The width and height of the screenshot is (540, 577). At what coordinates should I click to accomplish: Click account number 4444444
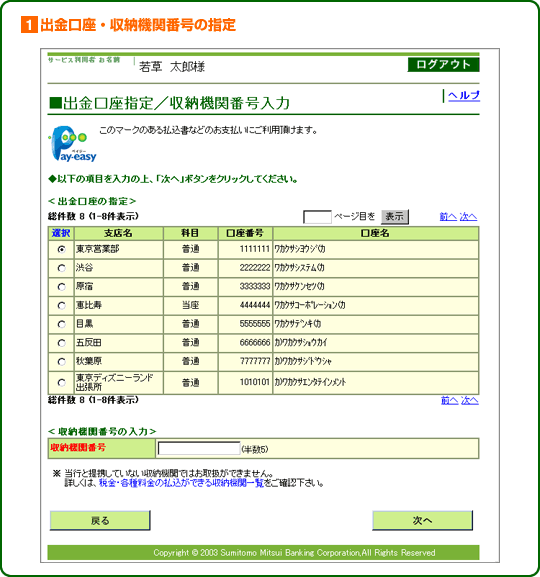[255, 305]
